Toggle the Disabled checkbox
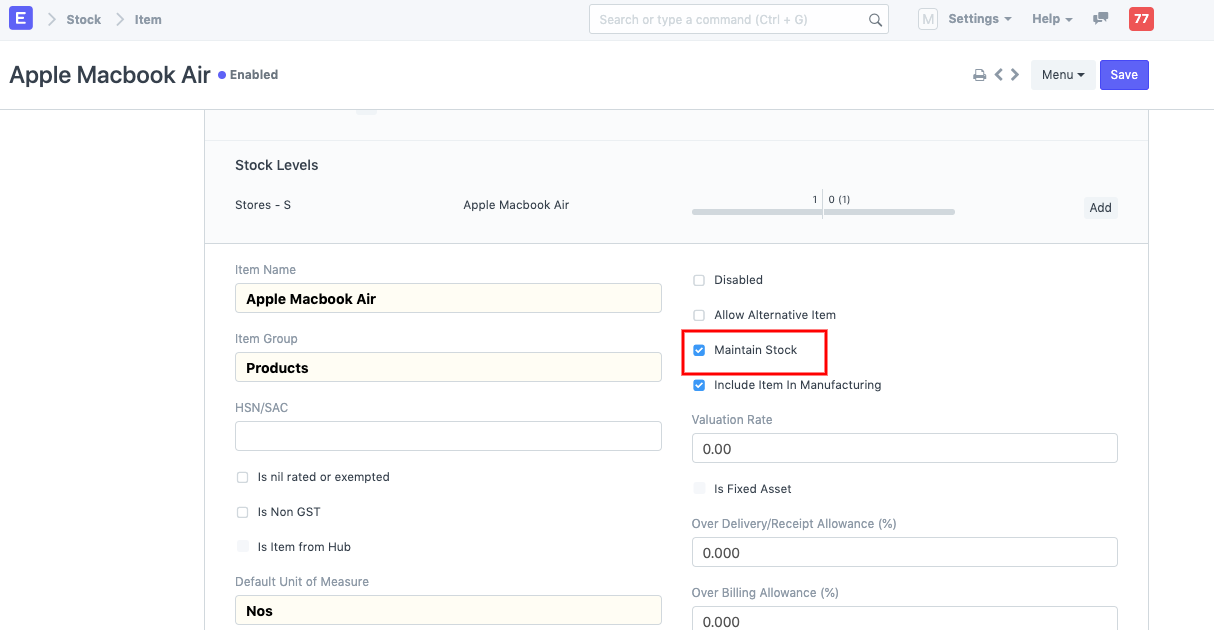1214x630 pixels. pos(699,280)
